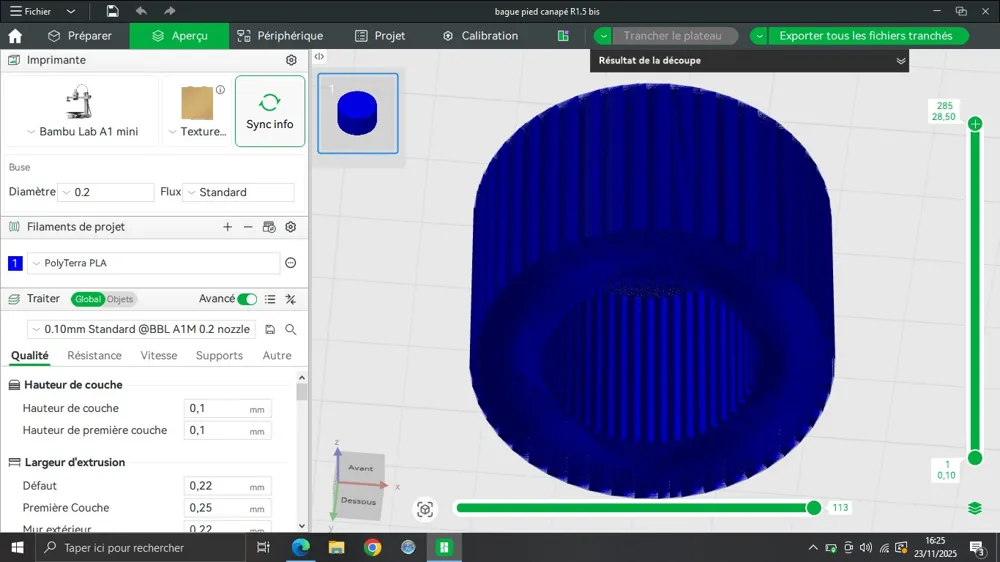
Task: Click the settings list icon next to Avancé
Action: (270, 299)
